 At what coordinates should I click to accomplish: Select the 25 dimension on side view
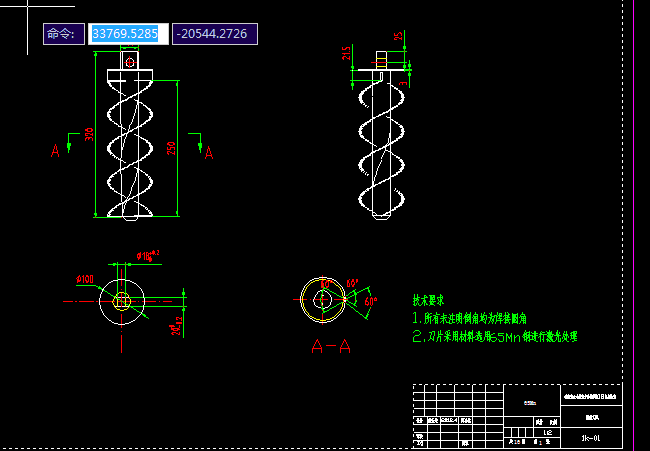click(x=398, y=36)
